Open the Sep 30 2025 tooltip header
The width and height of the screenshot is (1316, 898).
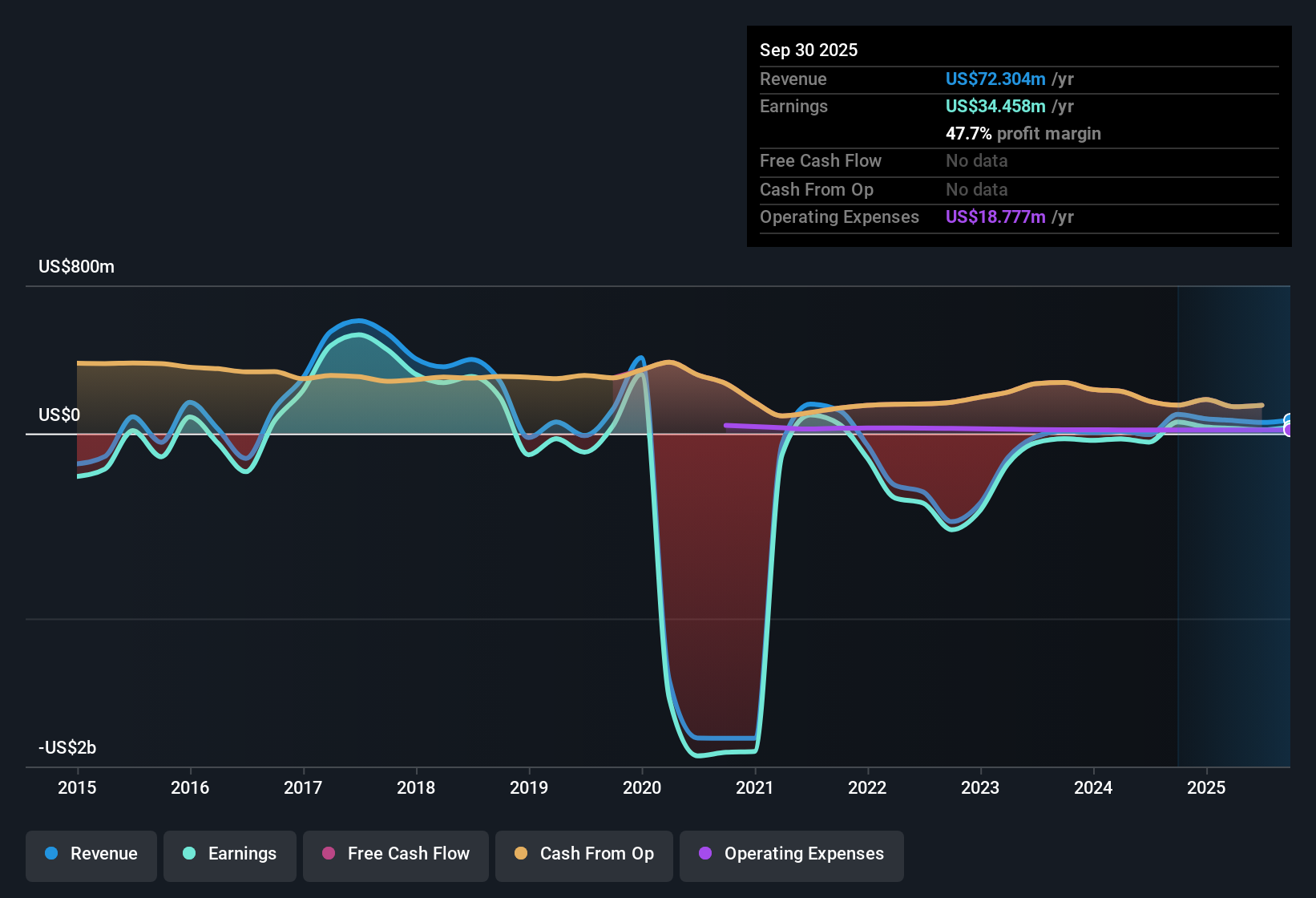pos(809,50)
